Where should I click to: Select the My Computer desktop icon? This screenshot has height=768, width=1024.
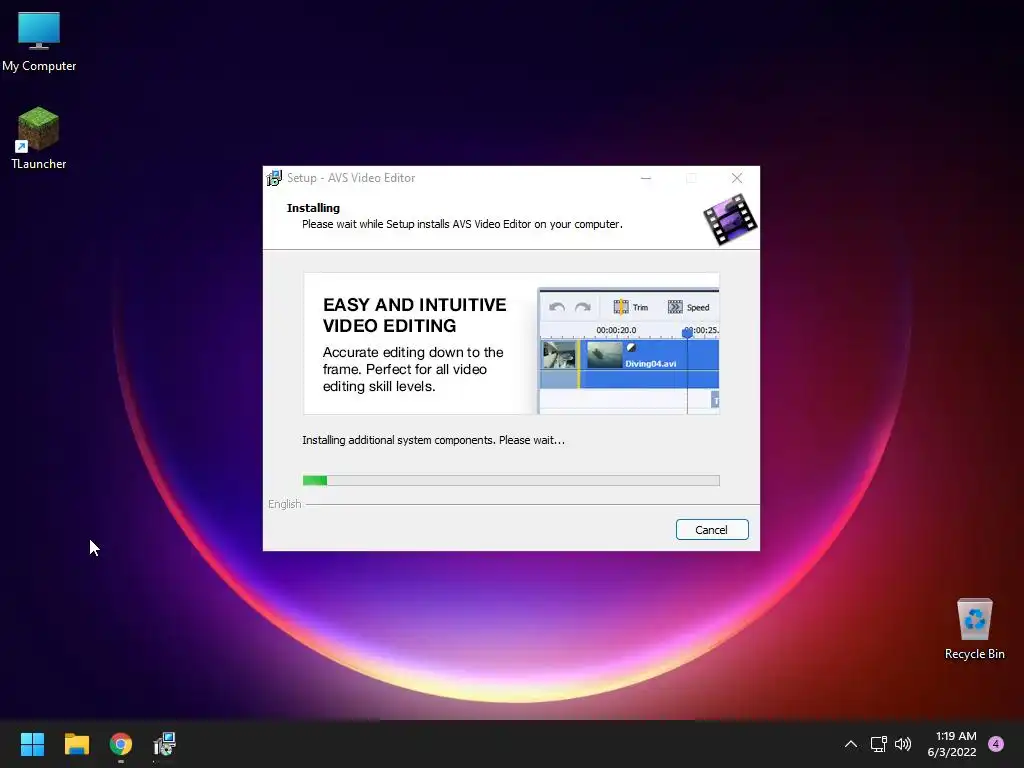[39, 42]
